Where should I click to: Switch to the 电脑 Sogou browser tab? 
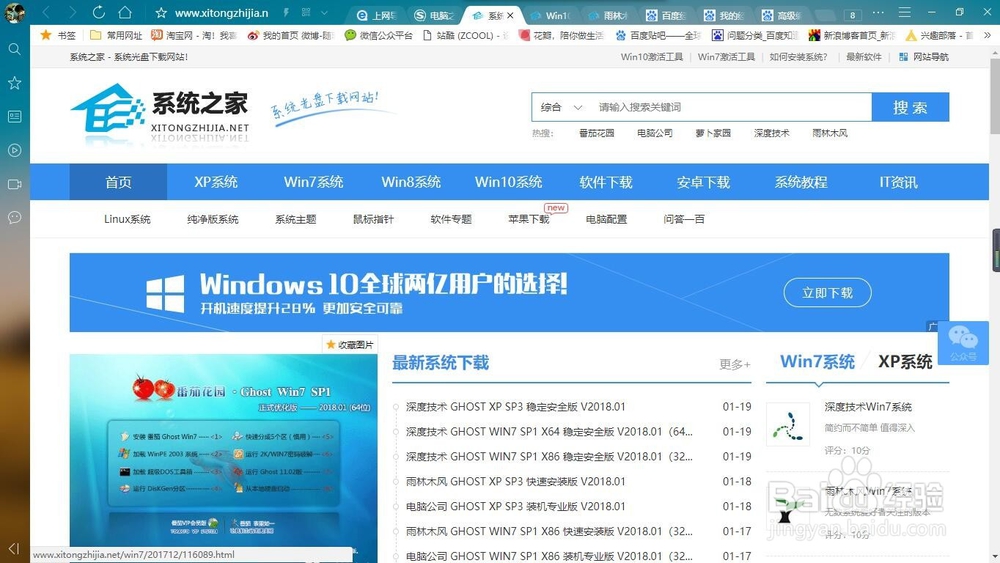(x=434, y=15)
